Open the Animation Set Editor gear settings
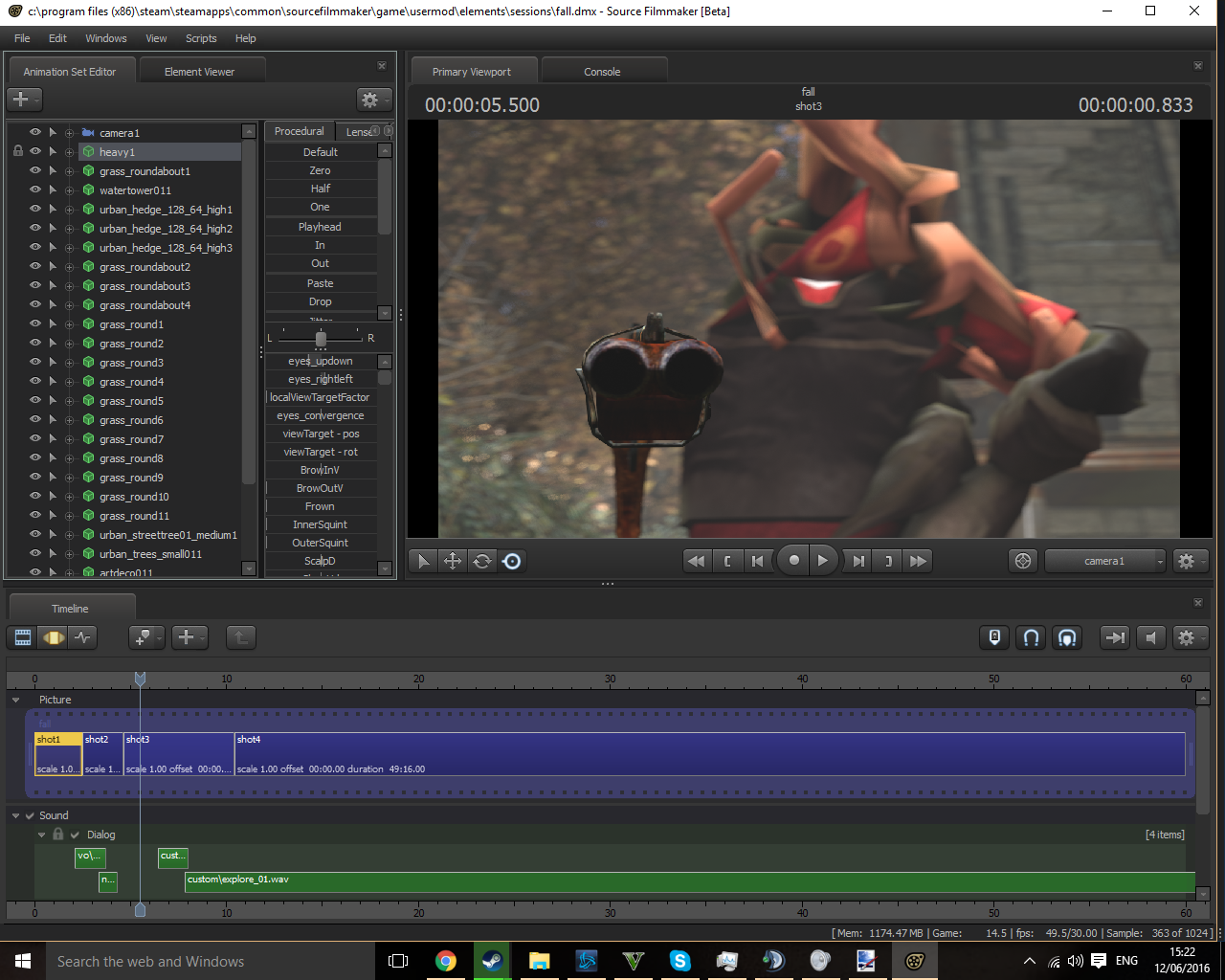Image resolution: width=1225 pixels, height=980 pixels. [x=373, y=100]
